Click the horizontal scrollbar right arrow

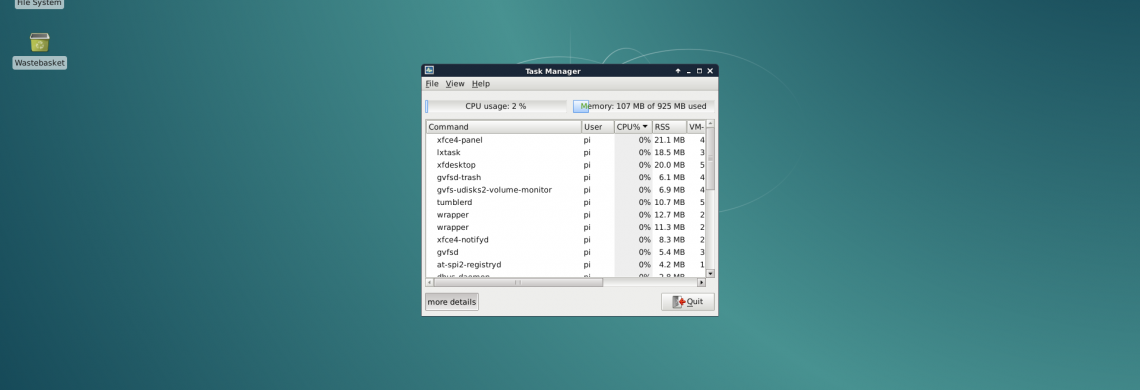[x=702, y=282]
